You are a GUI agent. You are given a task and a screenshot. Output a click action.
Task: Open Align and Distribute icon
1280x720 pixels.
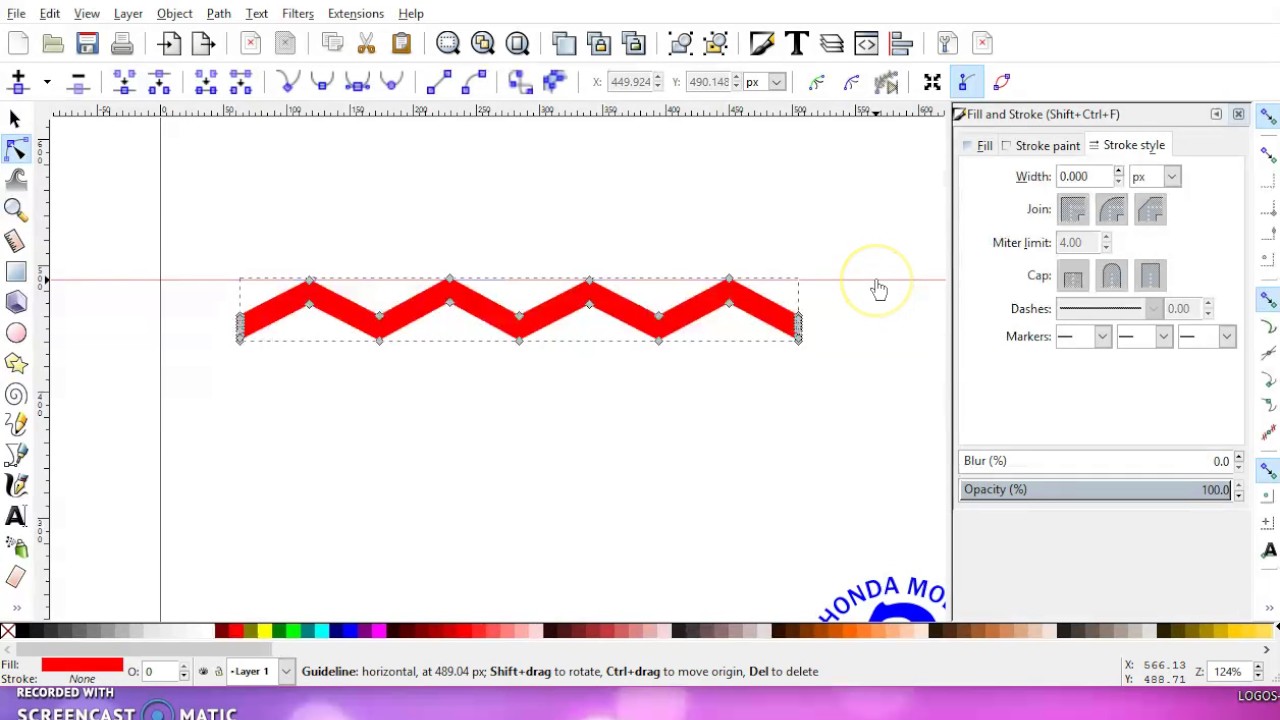pyautogui.click(x=901, y=43)
